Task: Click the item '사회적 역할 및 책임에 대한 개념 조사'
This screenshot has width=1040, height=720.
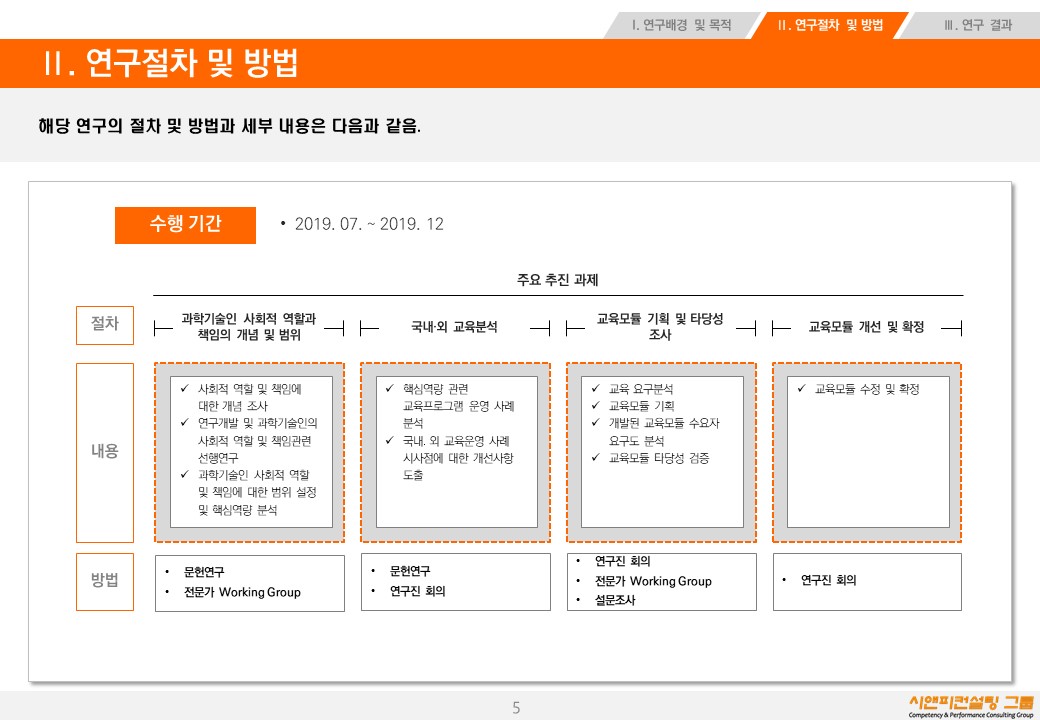Action: 249,397
